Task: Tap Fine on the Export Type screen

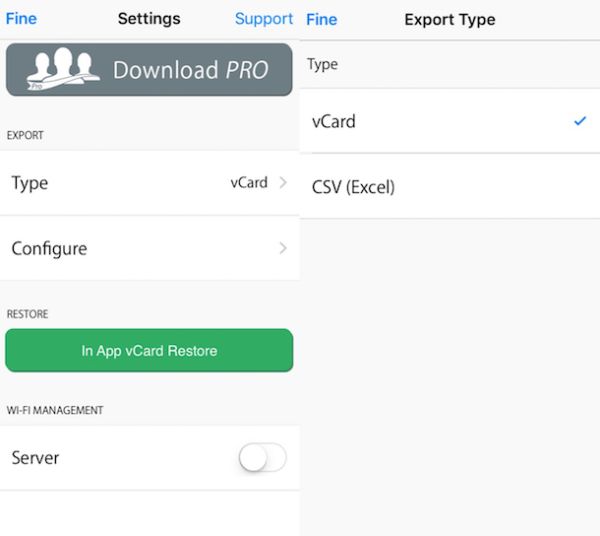Action: (x=322, y=19)
